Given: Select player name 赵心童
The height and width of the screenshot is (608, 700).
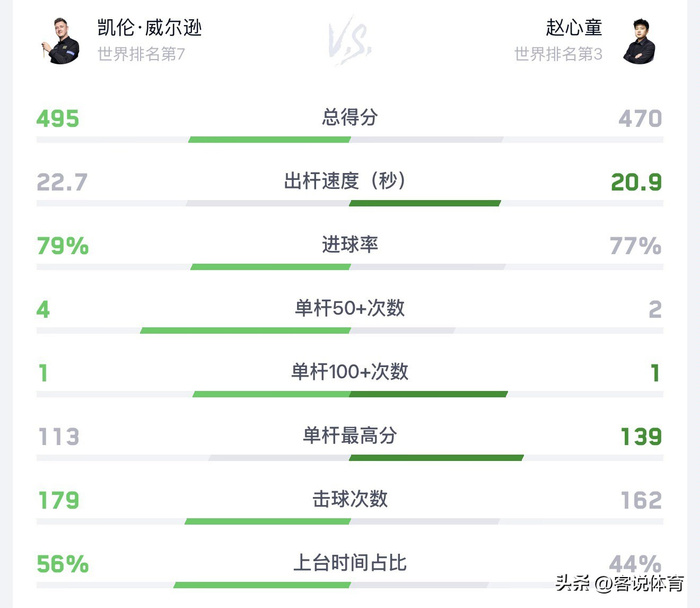Looking at the screenshot, I should click(x=574, y=28).
